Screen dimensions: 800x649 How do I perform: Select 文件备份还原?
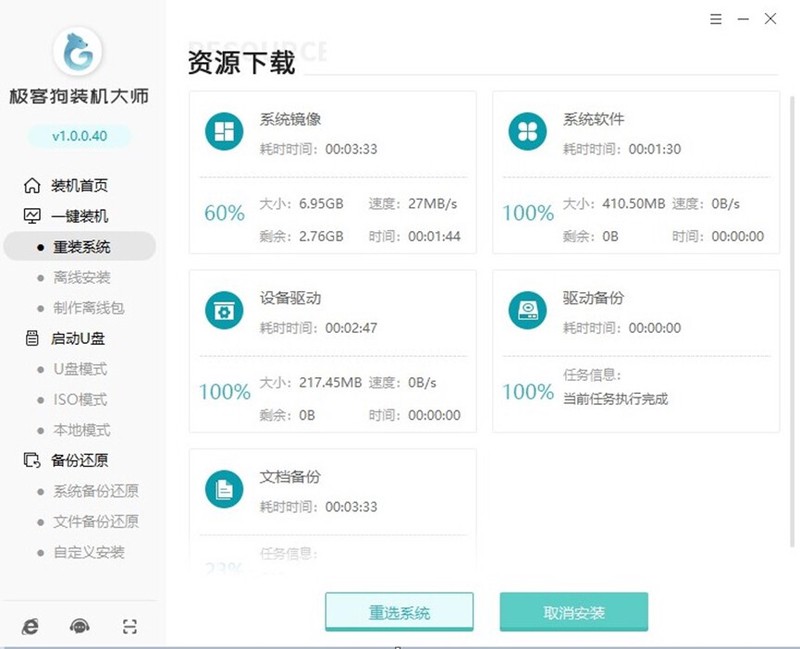(96, 521)
